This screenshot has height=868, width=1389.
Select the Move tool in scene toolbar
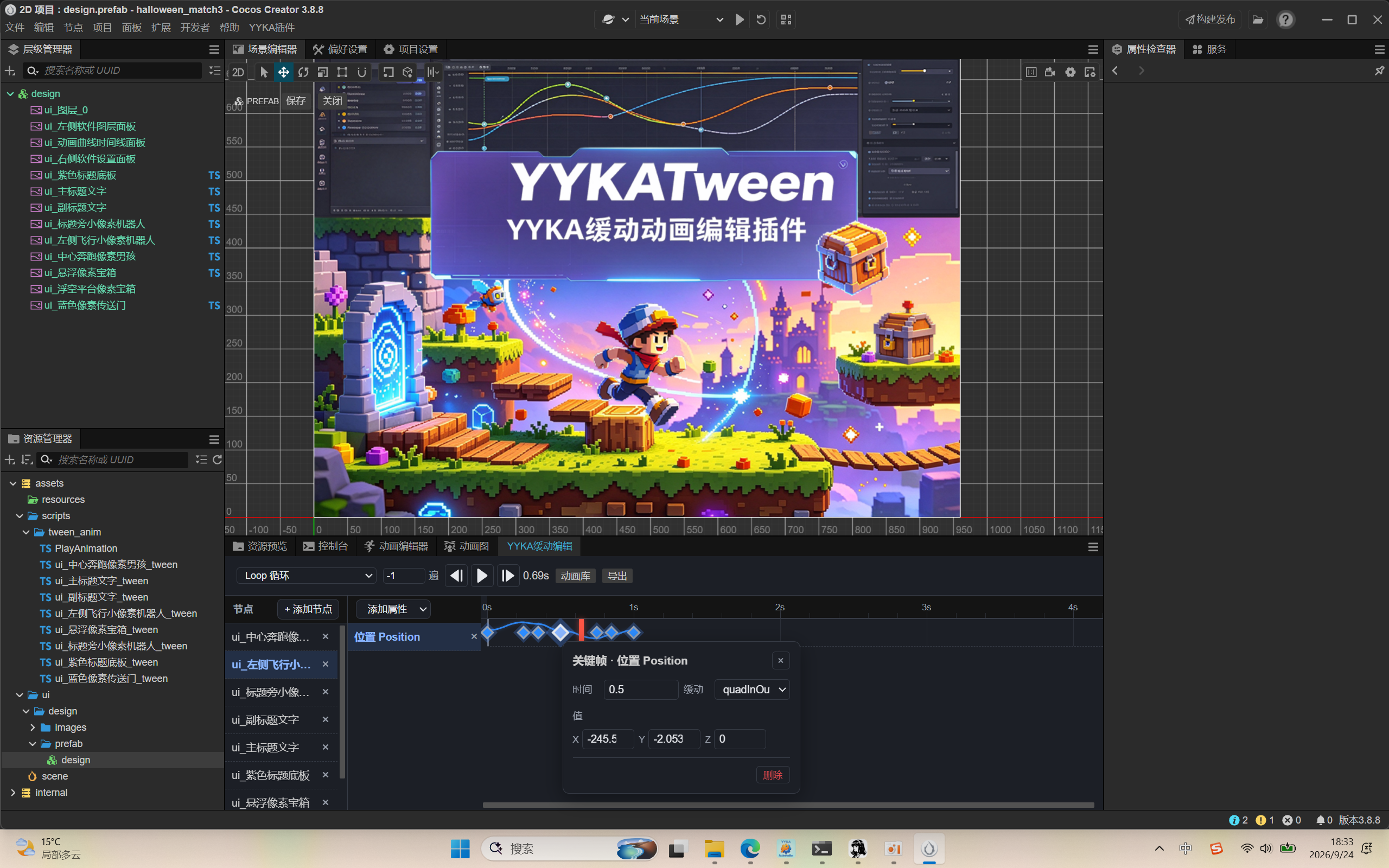click(x=284, y=72)
